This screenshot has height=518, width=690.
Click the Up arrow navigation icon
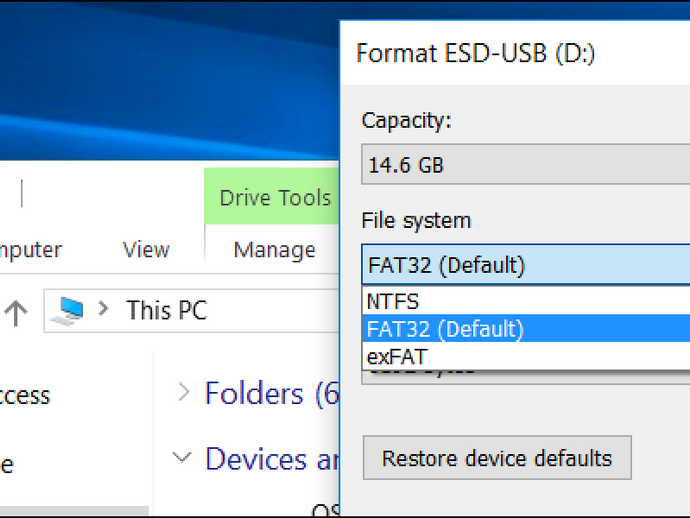(16, 312)
